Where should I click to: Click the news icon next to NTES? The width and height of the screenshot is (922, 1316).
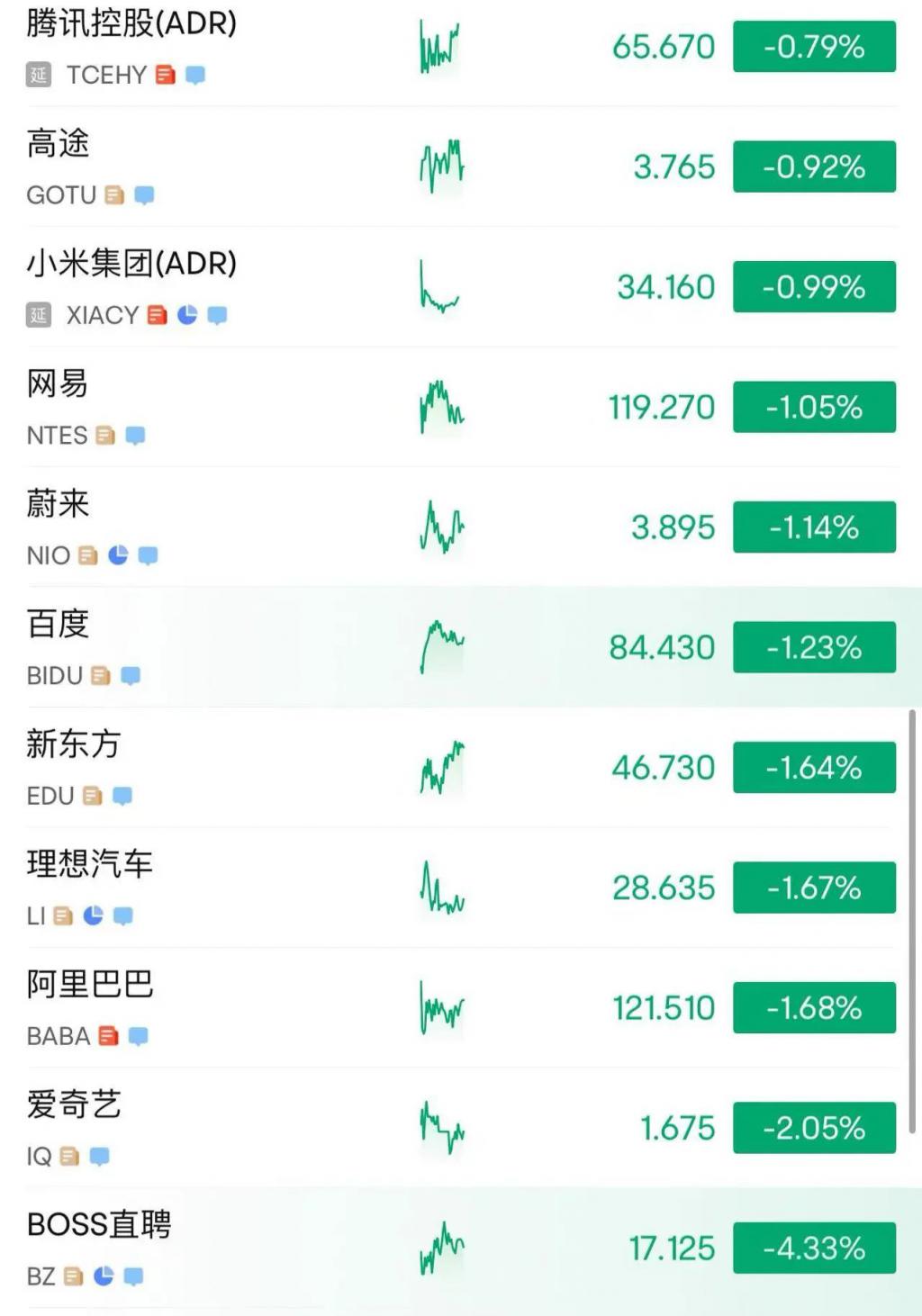tap(105, 436)
